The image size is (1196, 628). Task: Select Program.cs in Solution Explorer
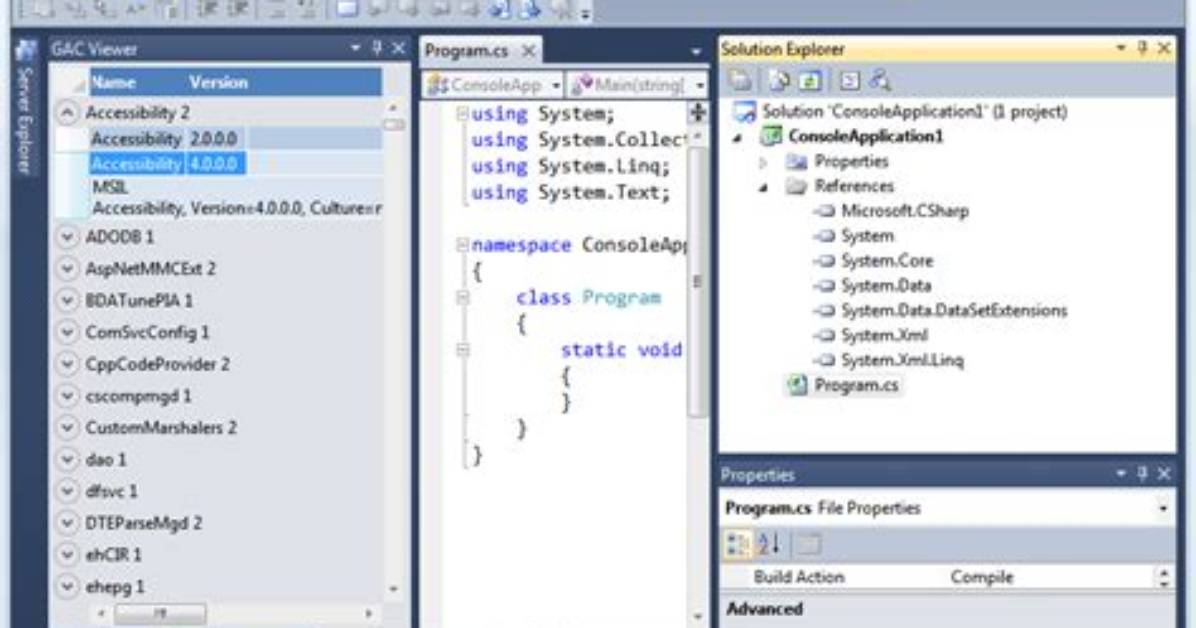point(856,385)
